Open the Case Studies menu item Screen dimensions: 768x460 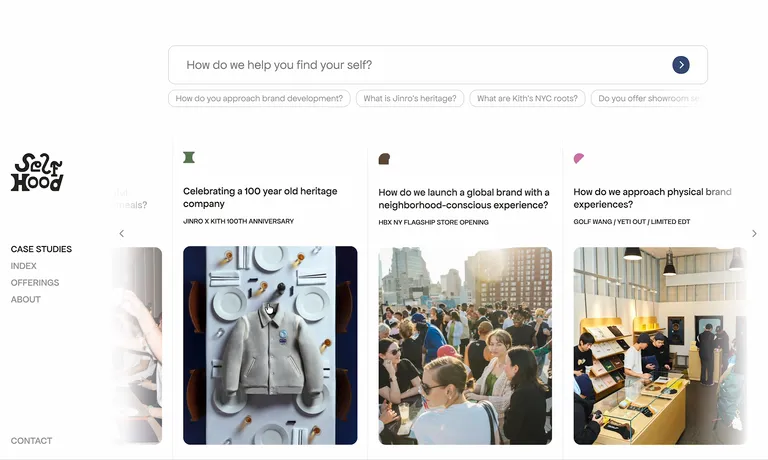[41, 249]
